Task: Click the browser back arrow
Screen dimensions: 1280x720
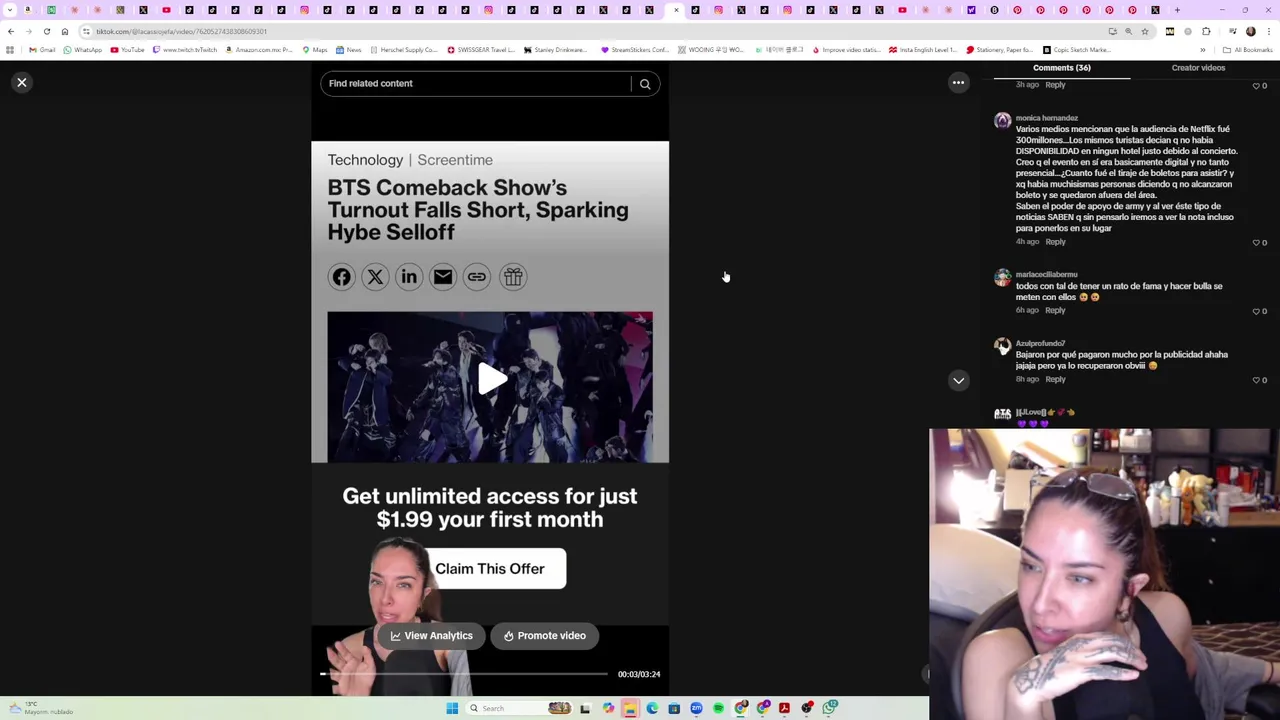Action: tap(11, 32)
